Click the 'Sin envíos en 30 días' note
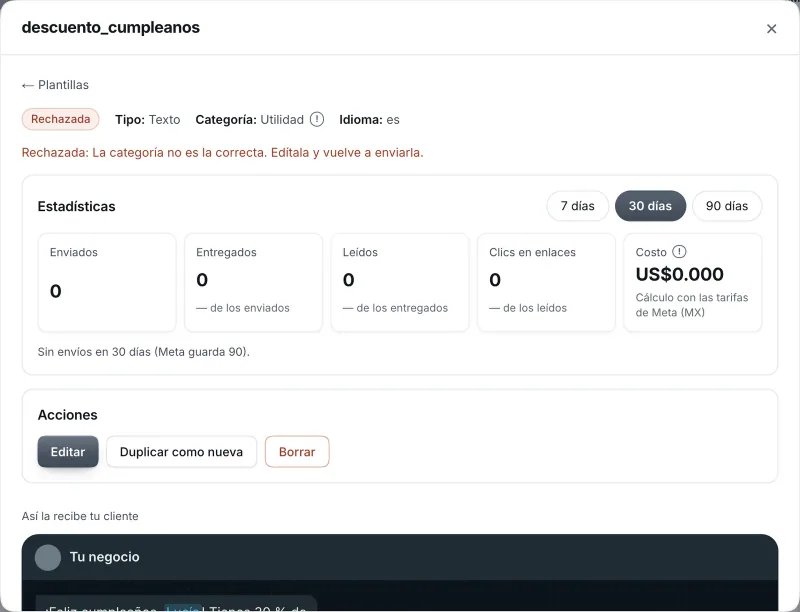The width and height of the screenshot is (800, 612). [143, 352]
